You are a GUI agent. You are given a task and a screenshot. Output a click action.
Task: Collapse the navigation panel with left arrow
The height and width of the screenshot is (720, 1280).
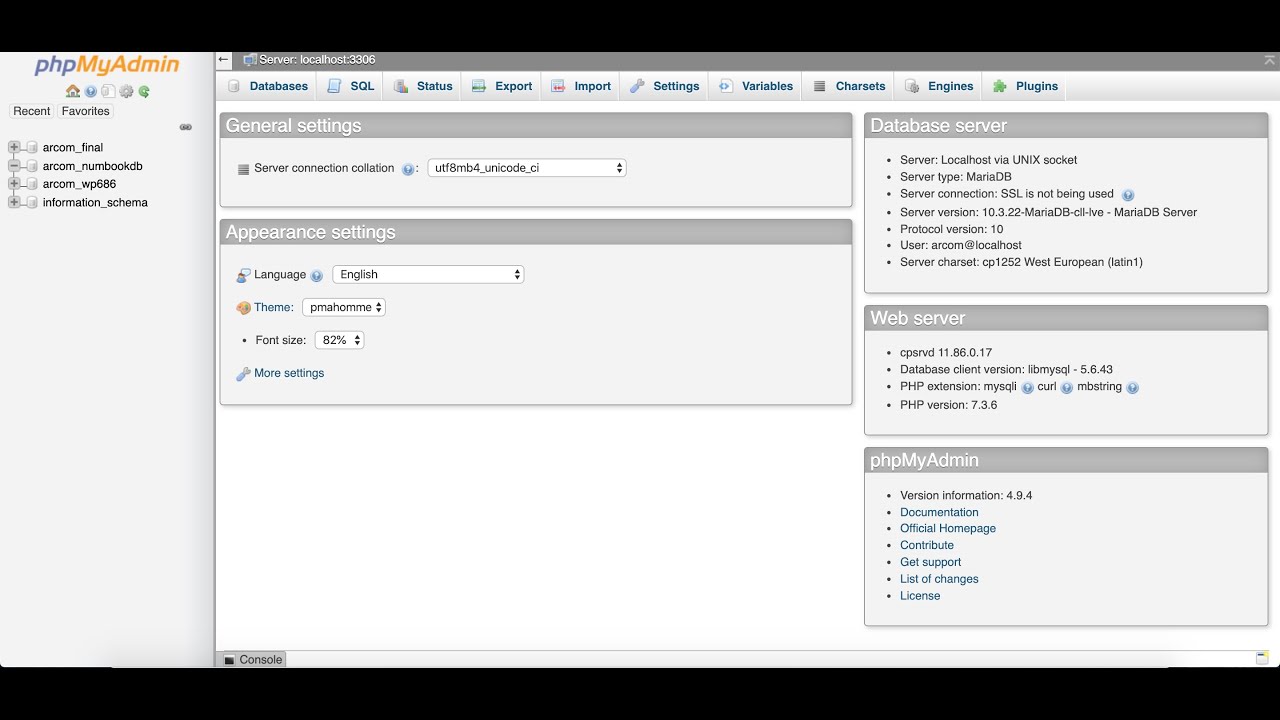point(224,60)
